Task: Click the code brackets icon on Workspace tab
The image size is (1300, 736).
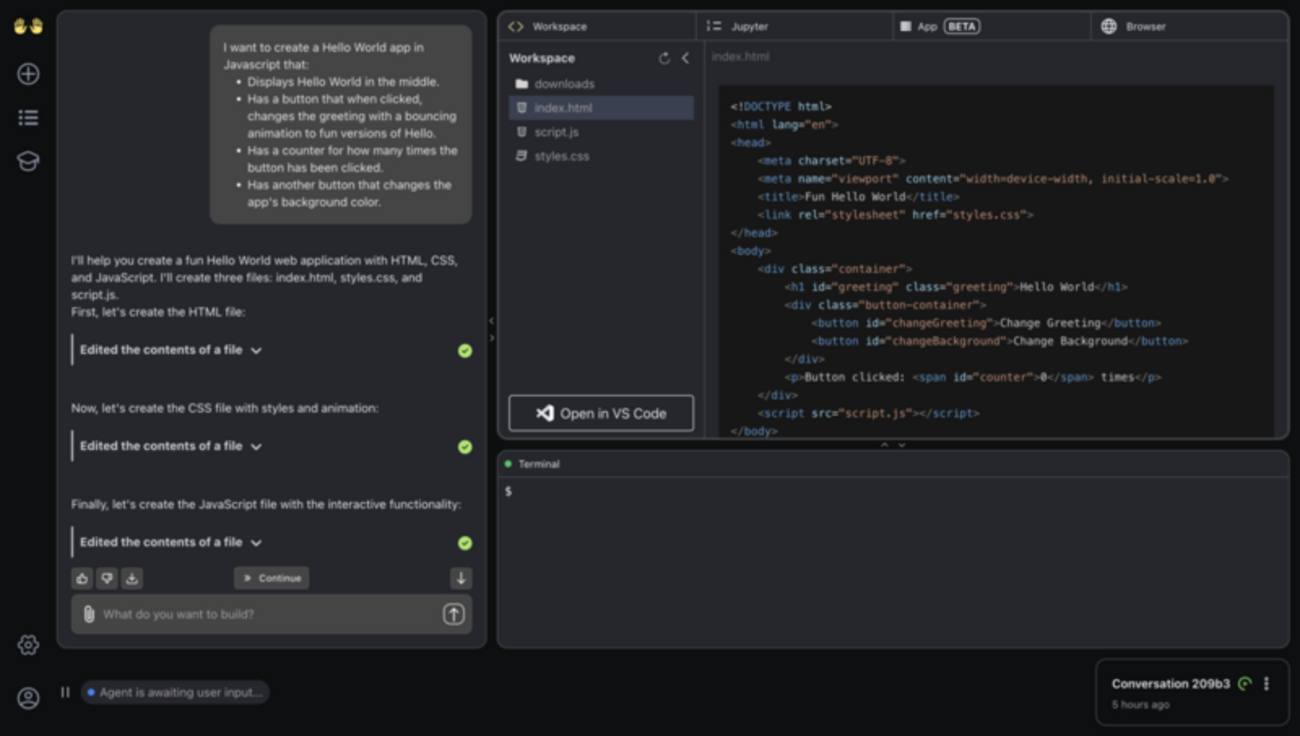Action: pos(515,26)
